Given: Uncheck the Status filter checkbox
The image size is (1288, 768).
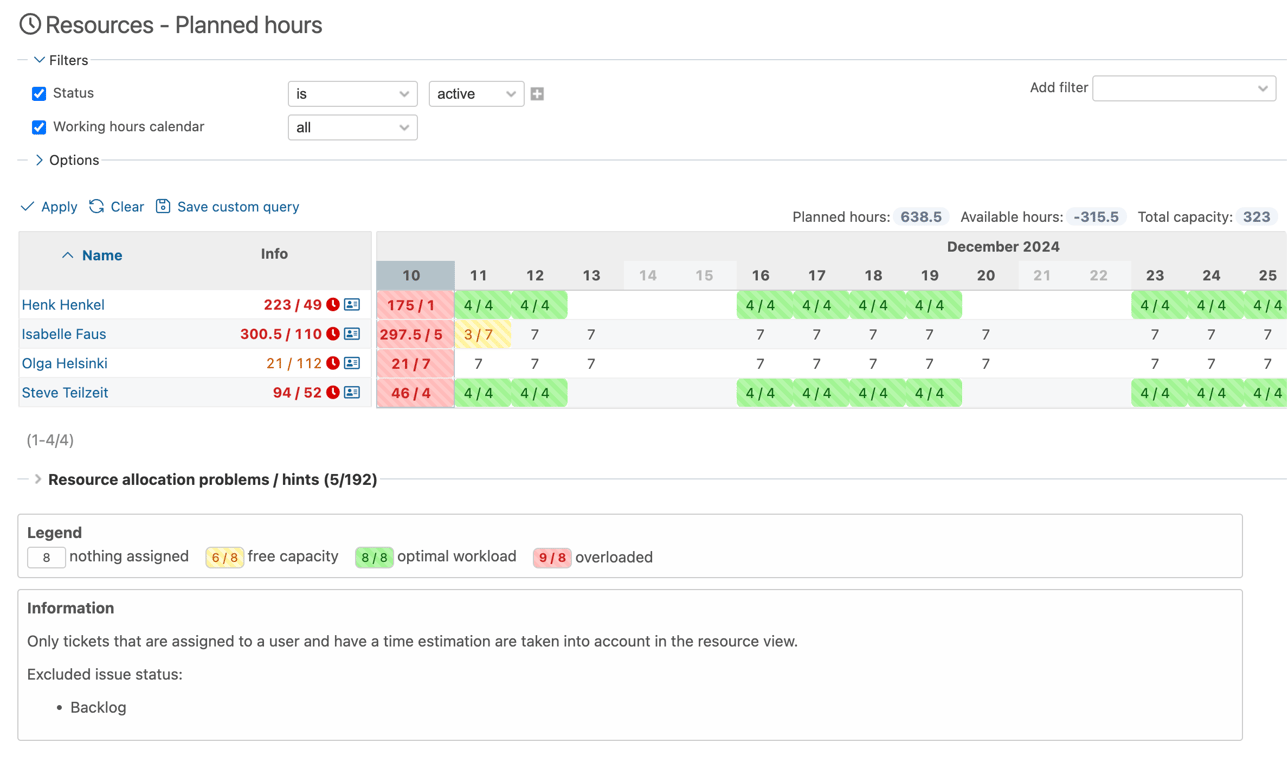Looking at the screenshot, I should coord(38,93).
